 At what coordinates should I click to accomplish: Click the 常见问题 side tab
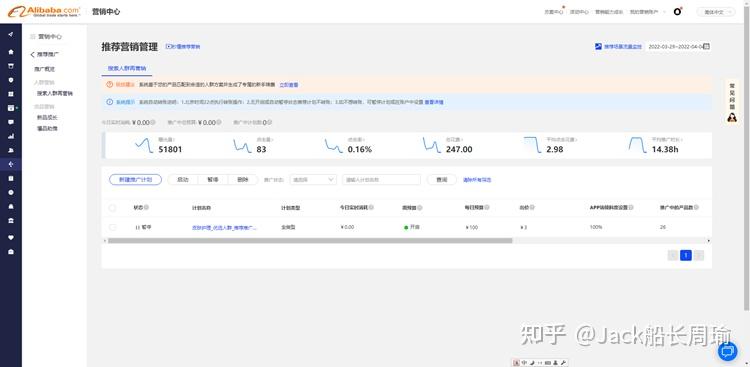coord(732,96)
